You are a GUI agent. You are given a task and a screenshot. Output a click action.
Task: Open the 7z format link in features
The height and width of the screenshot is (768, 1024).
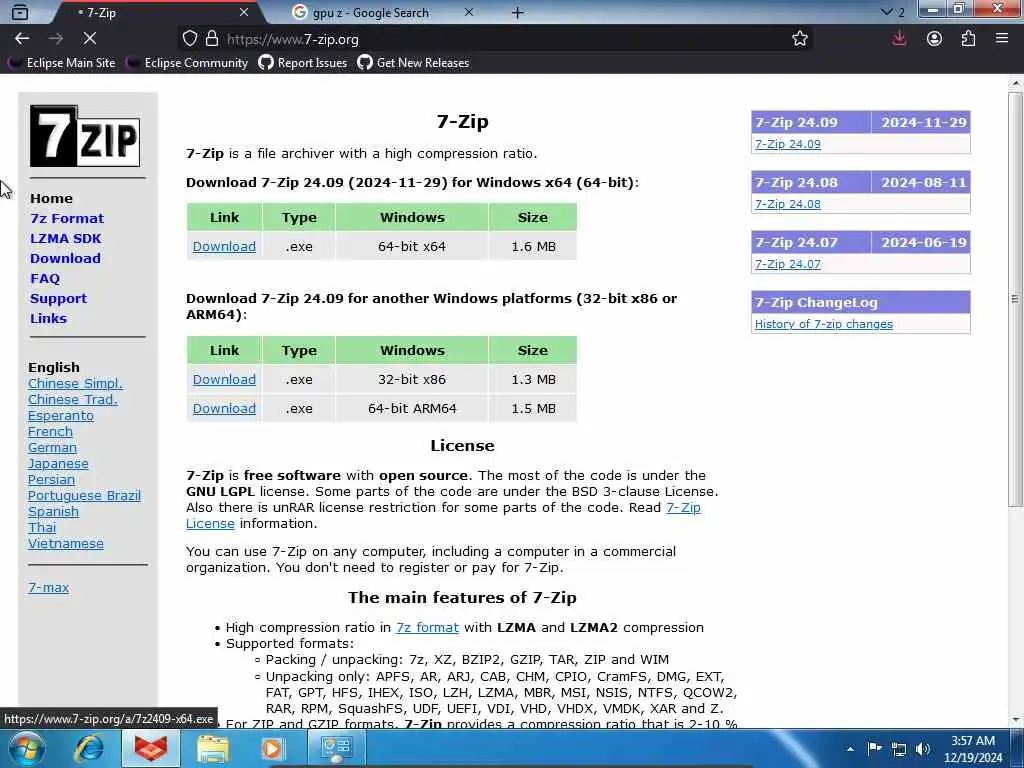[x=427, y=628]
